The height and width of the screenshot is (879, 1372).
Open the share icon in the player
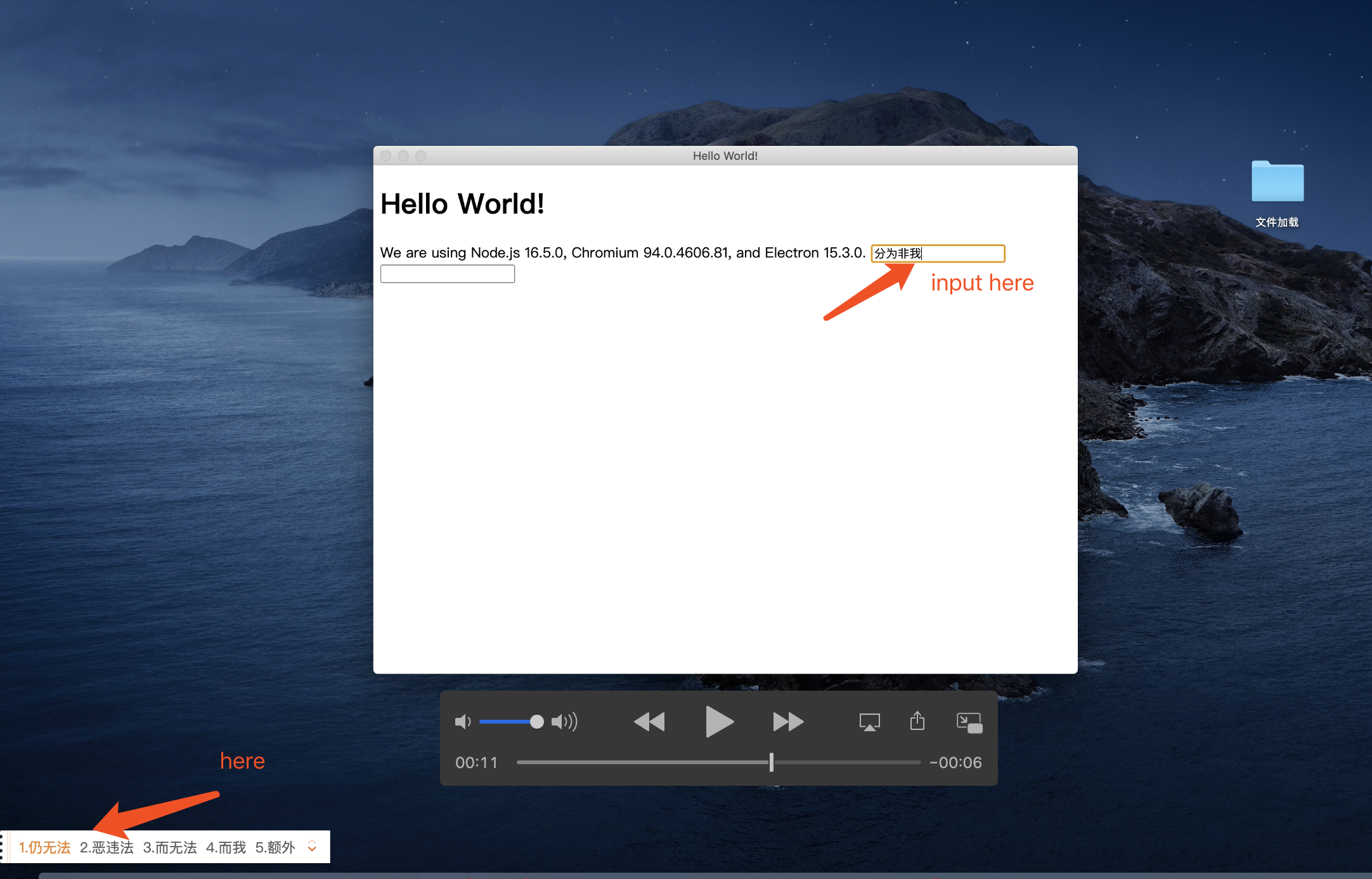[917, 720]
